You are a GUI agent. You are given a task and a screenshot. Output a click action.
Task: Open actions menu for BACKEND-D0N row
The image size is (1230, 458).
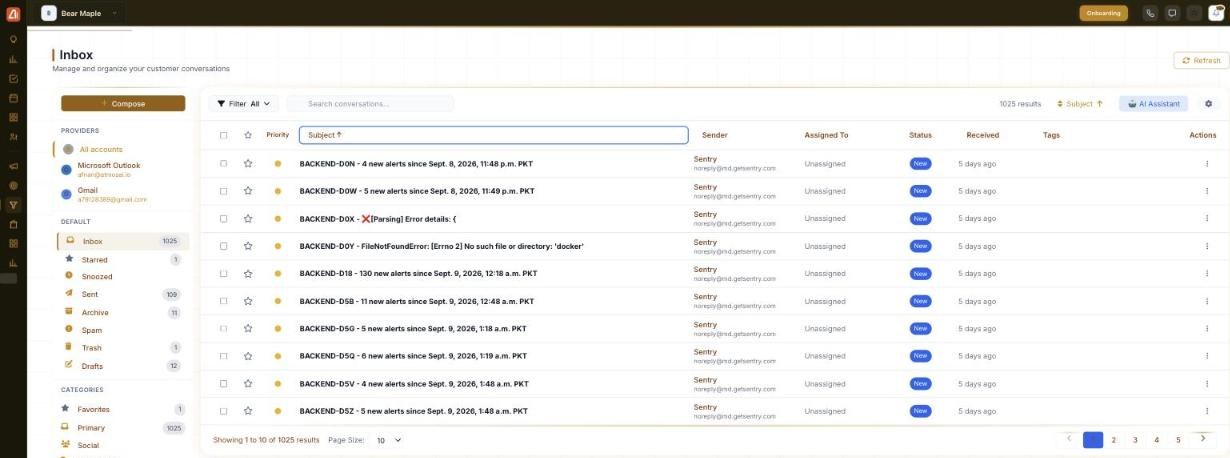point(1207,163)
